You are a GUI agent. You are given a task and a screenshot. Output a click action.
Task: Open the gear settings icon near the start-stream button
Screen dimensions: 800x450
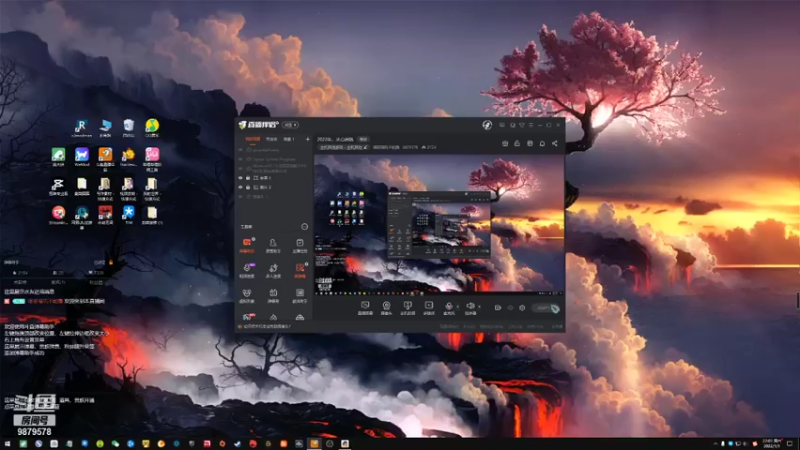coord(522,308)
